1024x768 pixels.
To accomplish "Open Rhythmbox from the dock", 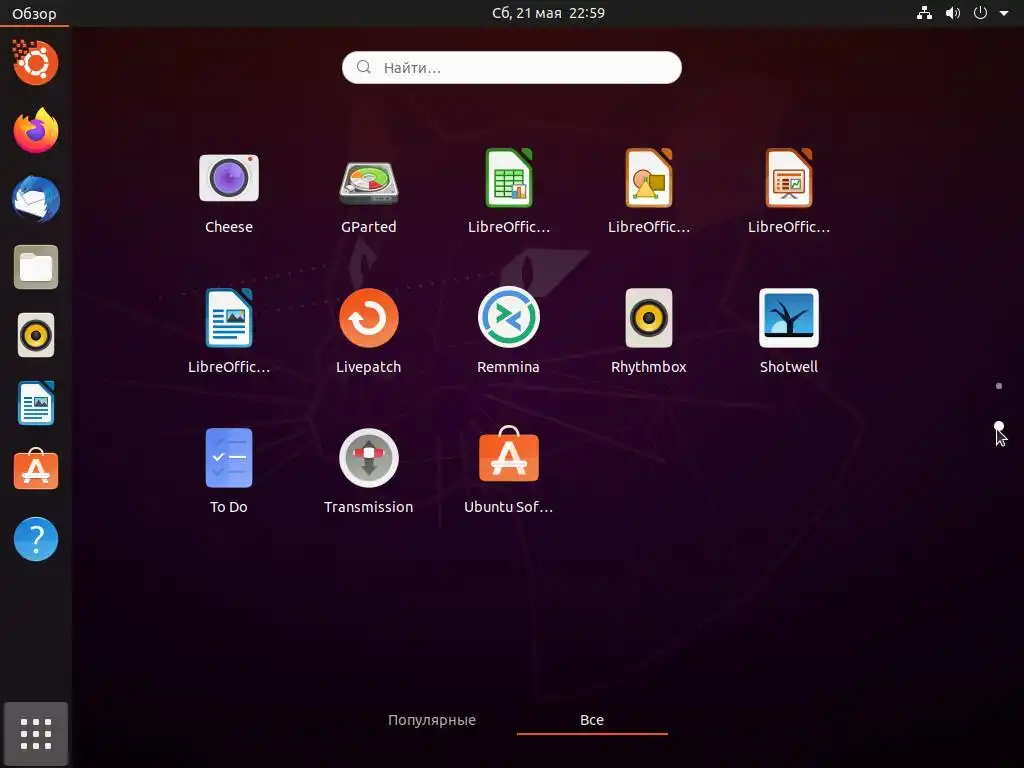I will (x=36, y=336).
